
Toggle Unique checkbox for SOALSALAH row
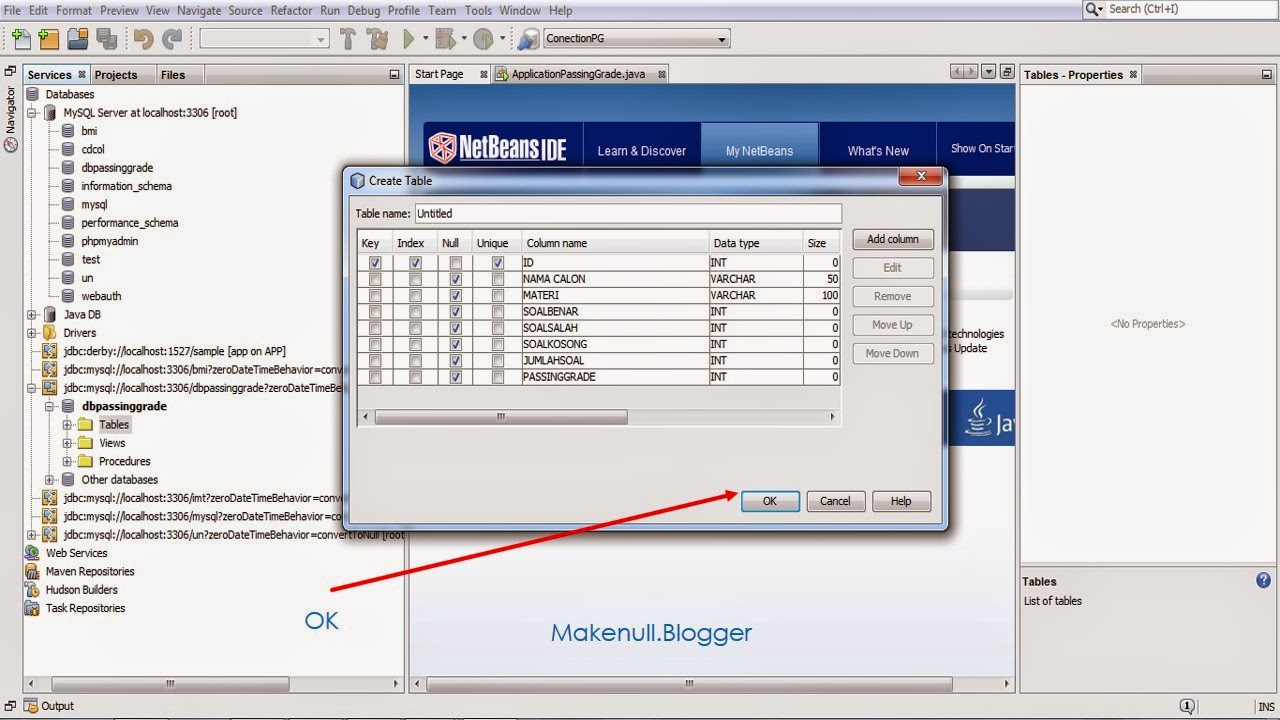[497, 328]
